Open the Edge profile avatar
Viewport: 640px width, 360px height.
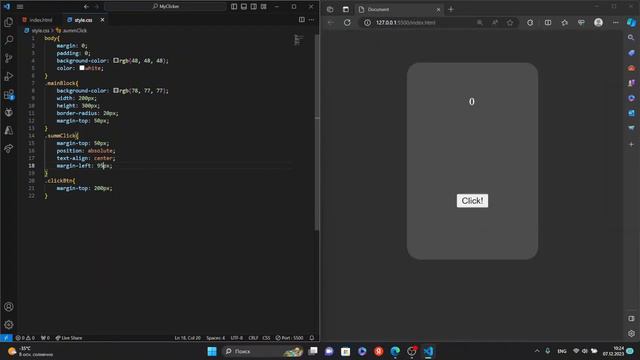[598, 22]
